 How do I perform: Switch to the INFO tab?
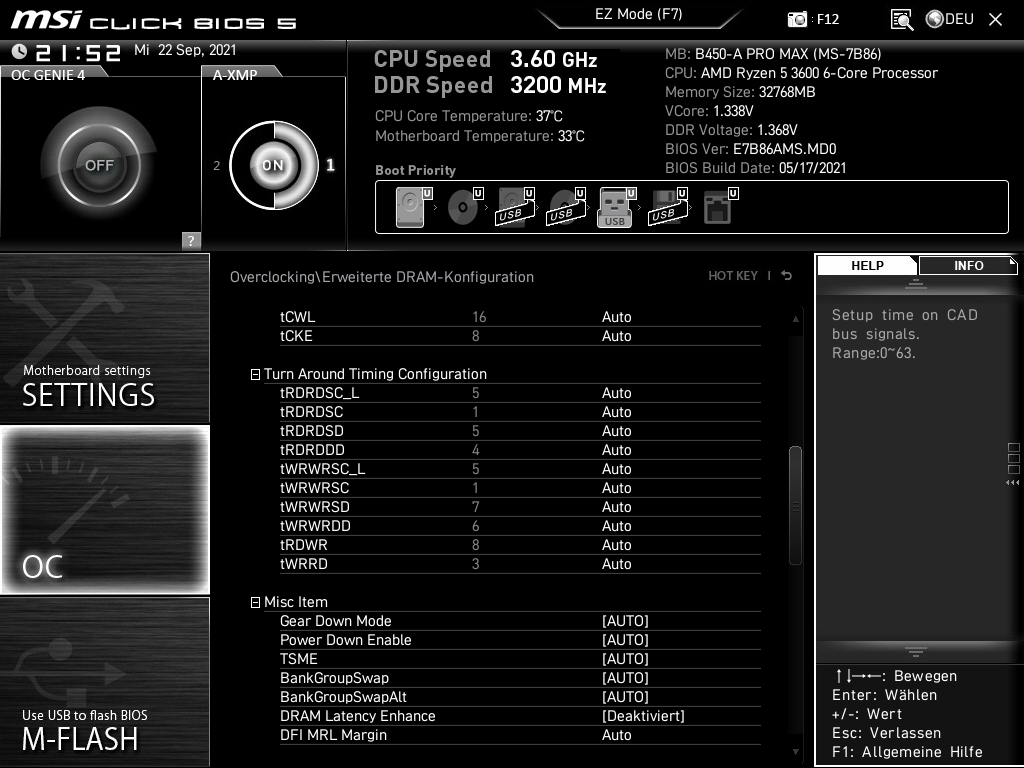(967, 265)
